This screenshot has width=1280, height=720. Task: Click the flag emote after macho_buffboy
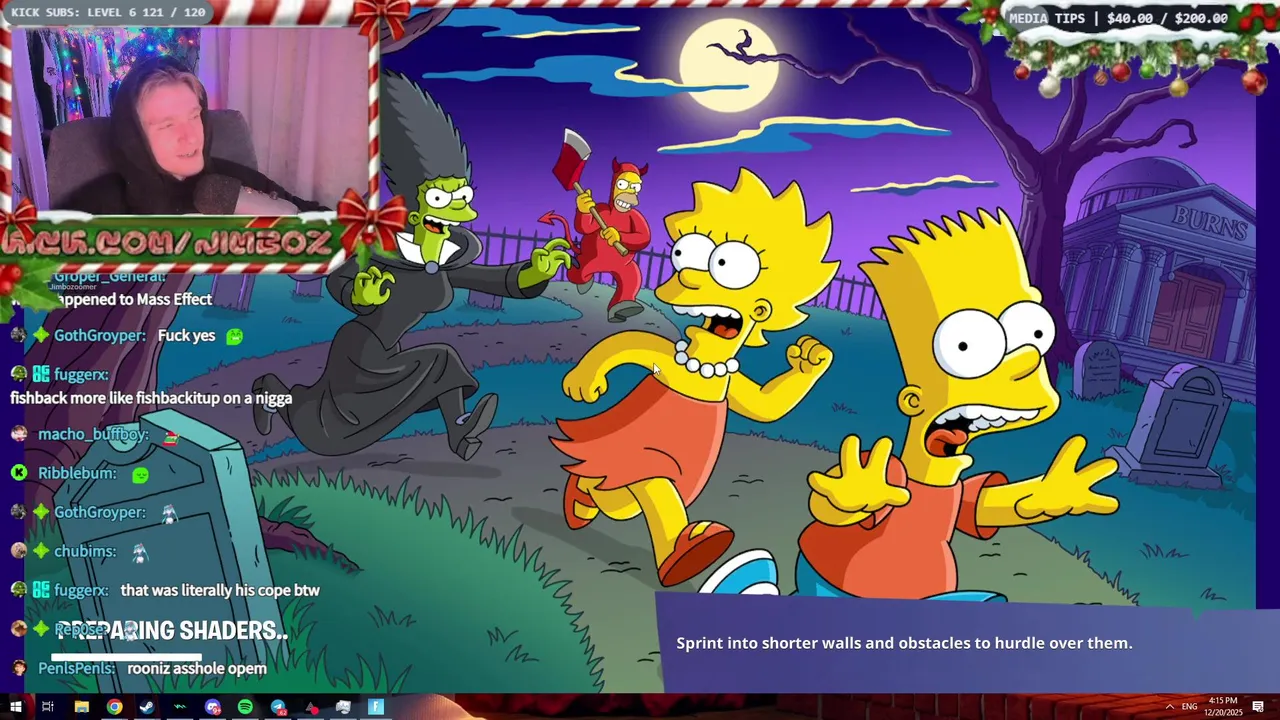tap(170, 437)
